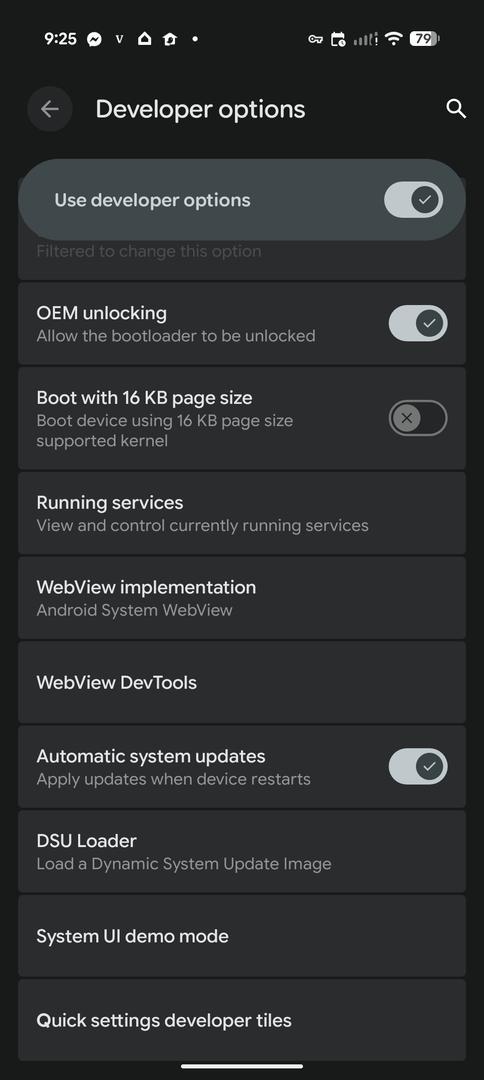Open DSU Loader
This screenshot has width=484, height=1080.
click(x=242, y=851)
